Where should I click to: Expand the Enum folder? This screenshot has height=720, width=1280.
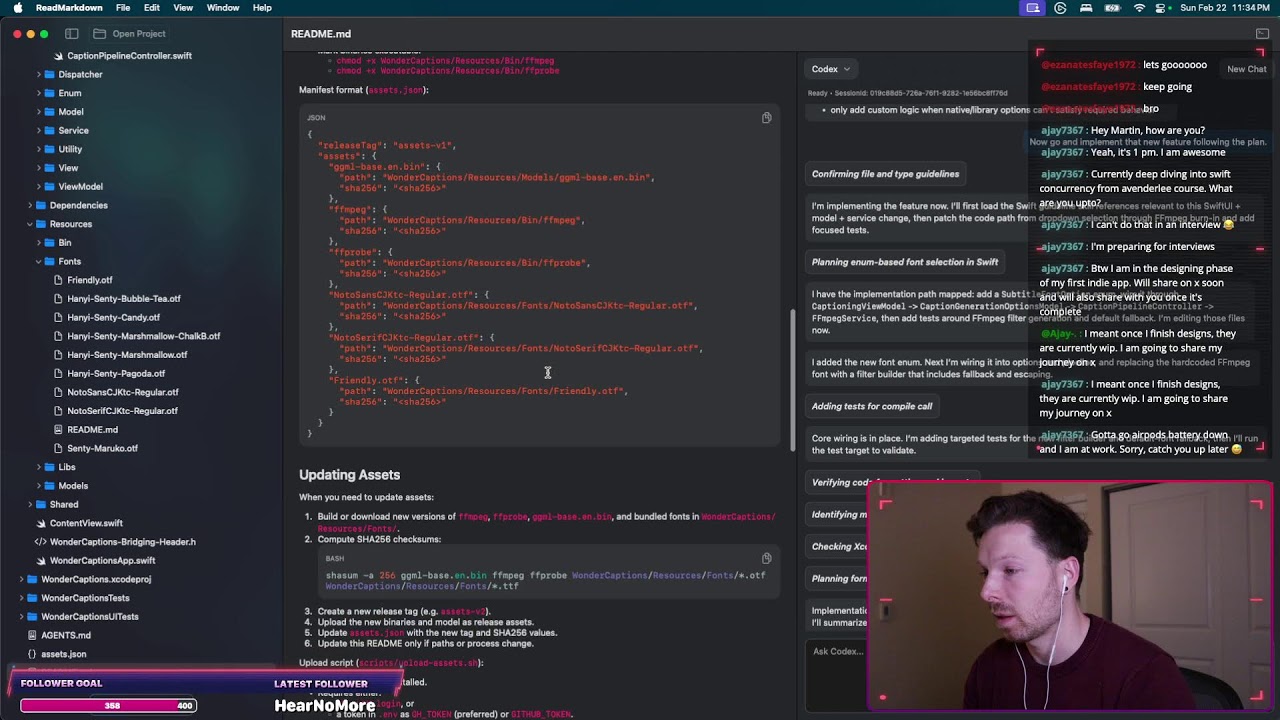(x=39, y=93)
